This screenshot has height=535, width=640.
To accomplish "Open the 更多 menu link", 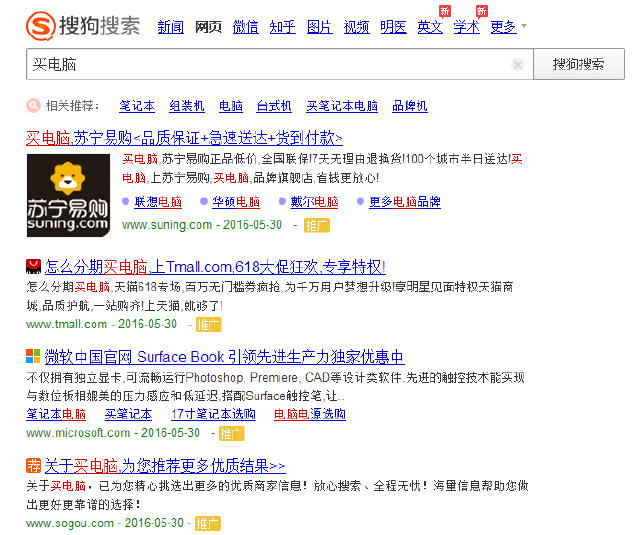I will 504,27.
